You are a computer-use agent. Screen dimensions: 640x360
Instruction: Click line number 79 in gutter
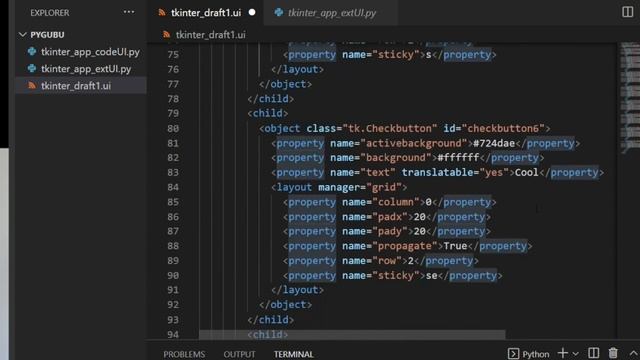coord(173,113)
